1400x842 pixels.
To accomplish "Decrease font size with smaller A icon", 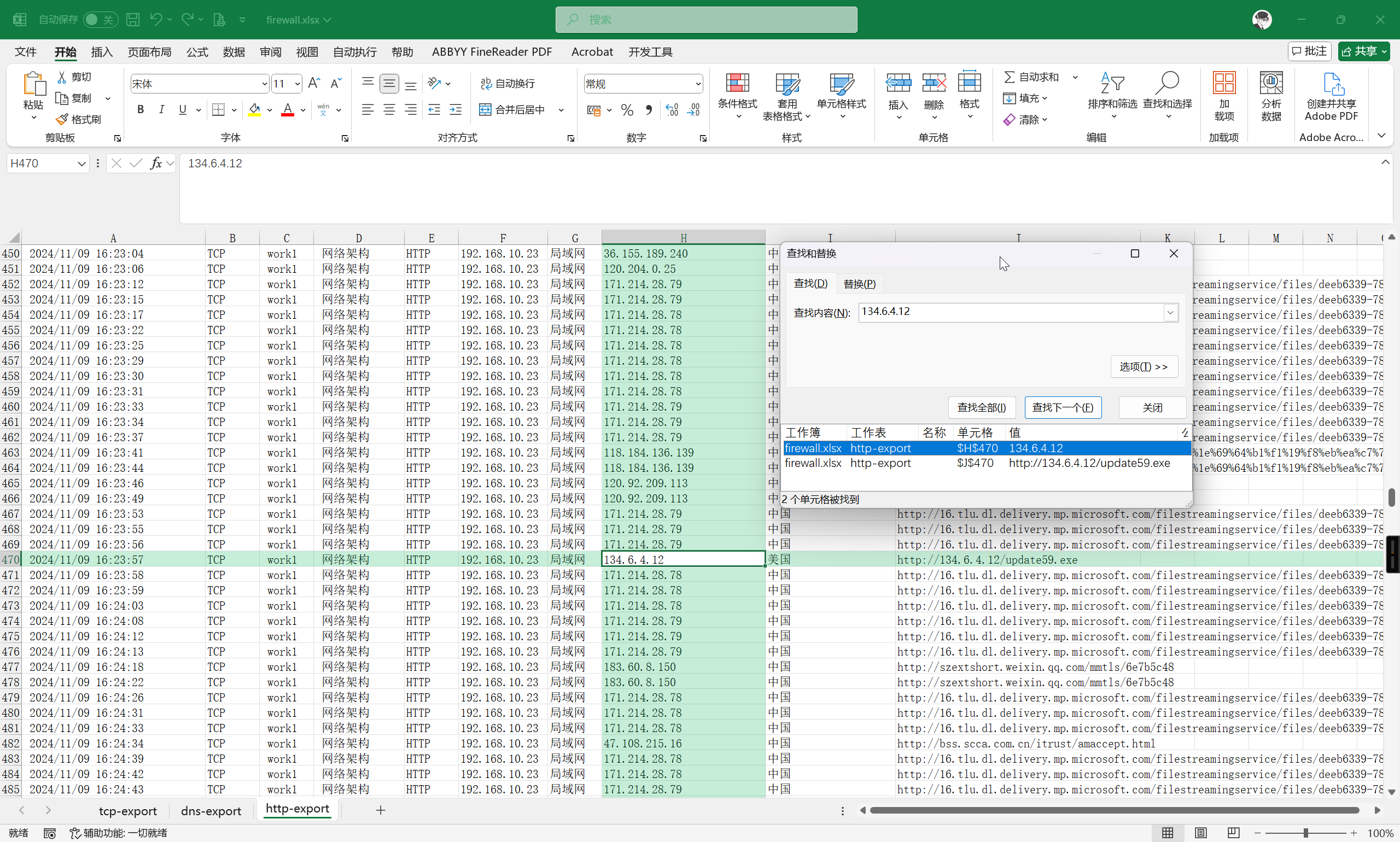I will [336, 84].
